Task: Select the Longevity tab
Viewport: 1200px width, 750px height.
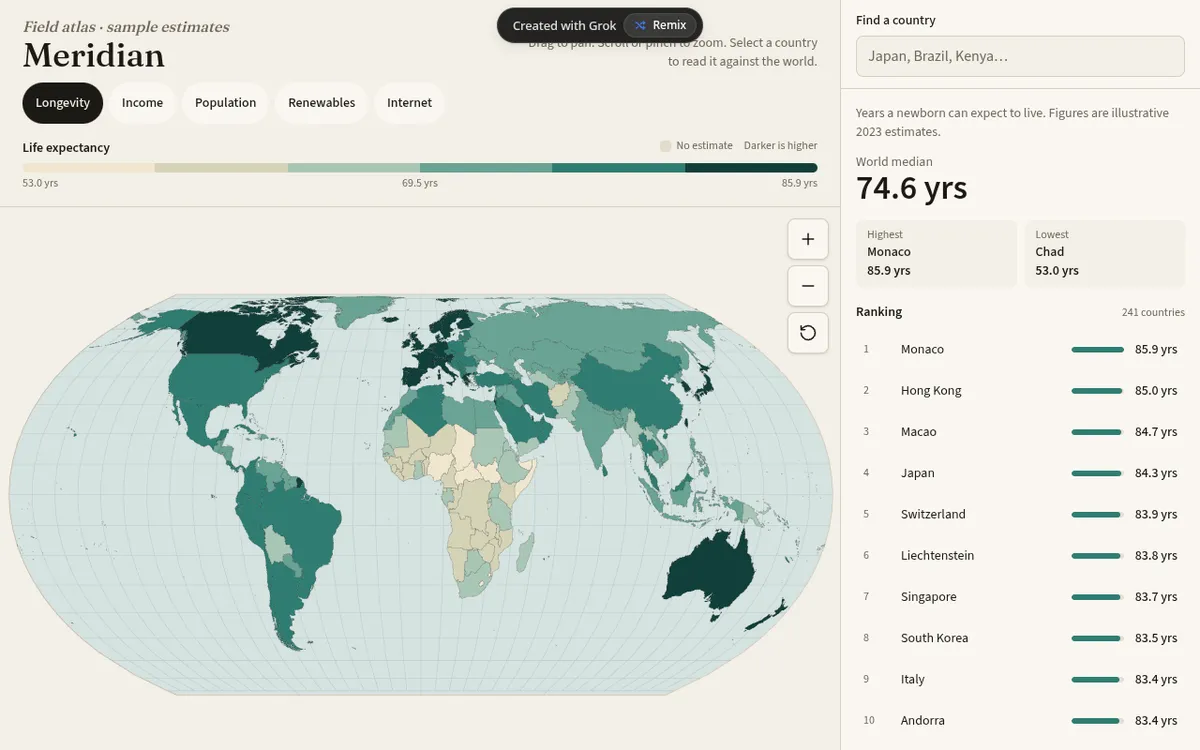Action: point(63,103)
